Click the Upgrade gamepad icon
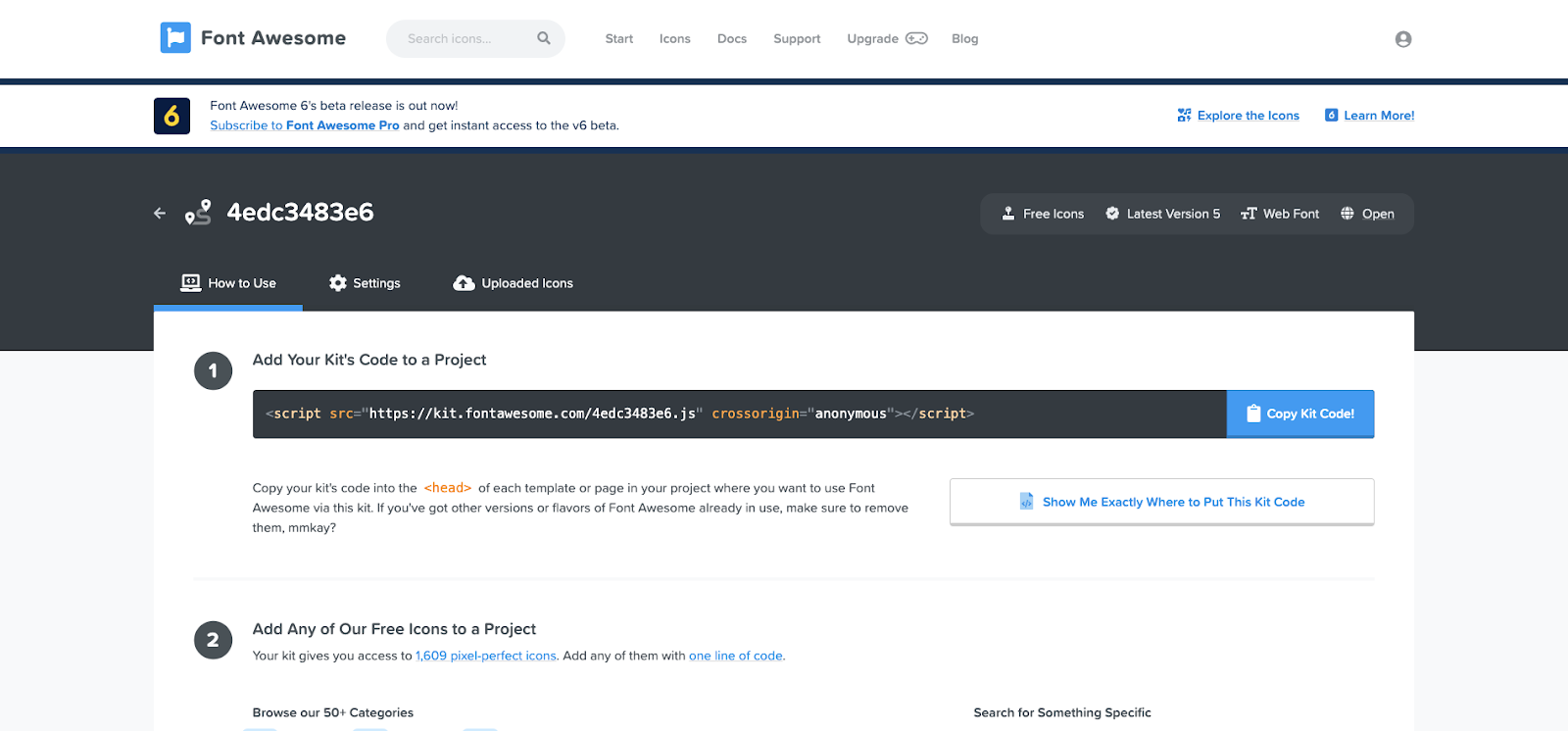 tap(916, 38)
